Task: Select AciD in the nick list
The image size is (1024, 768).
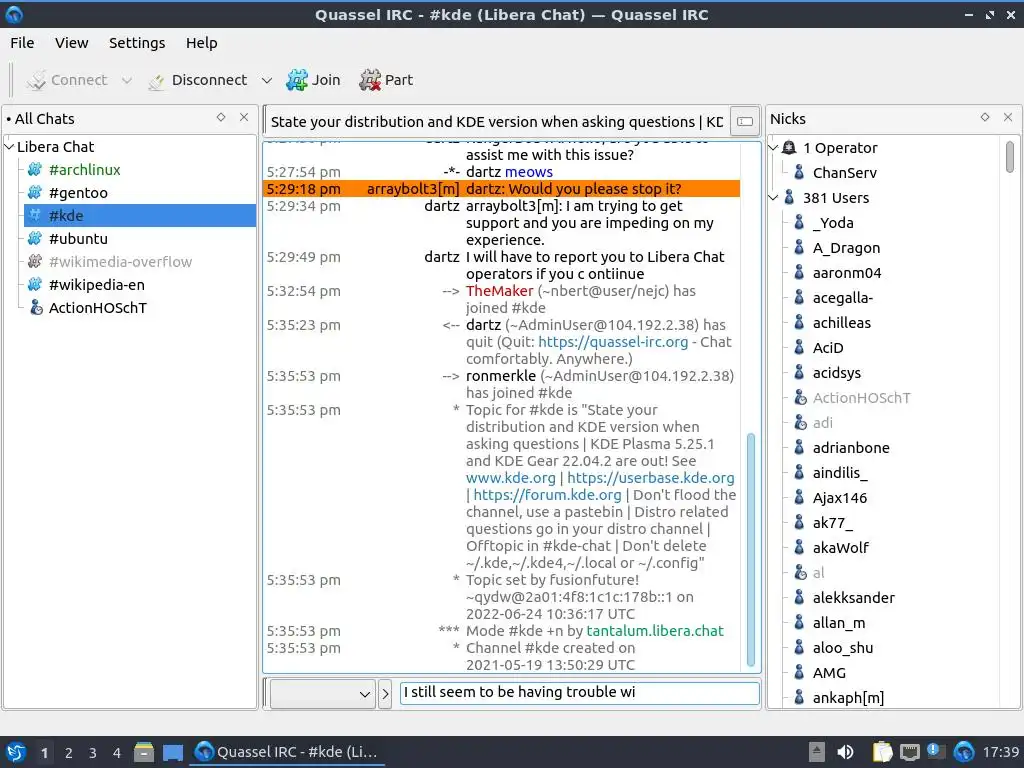Action: pos(827,348)
